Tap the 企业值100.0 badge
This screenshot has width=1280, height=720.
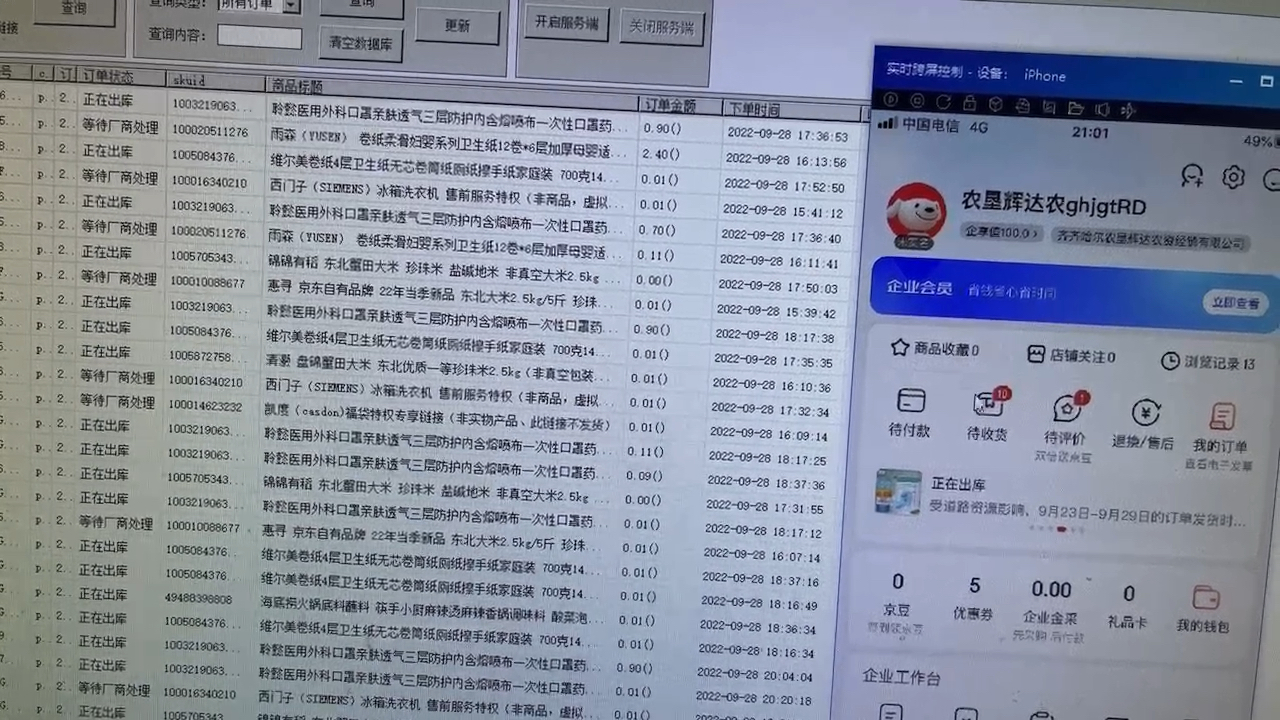(x=1000, y=232)
